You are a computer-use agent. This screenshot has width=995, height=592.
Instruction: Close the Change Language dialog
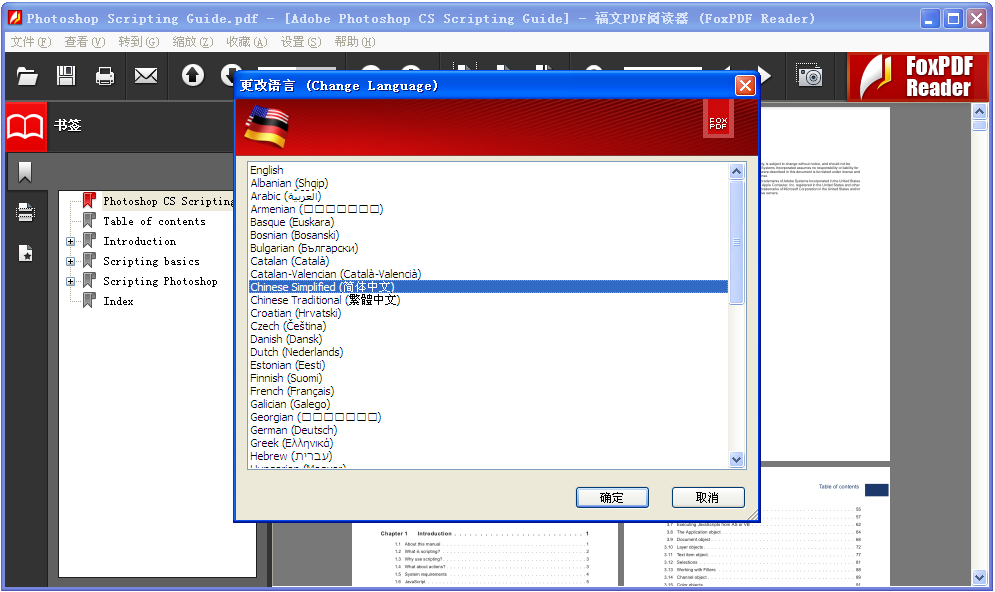pyautogui.click(x=745, y=85)
